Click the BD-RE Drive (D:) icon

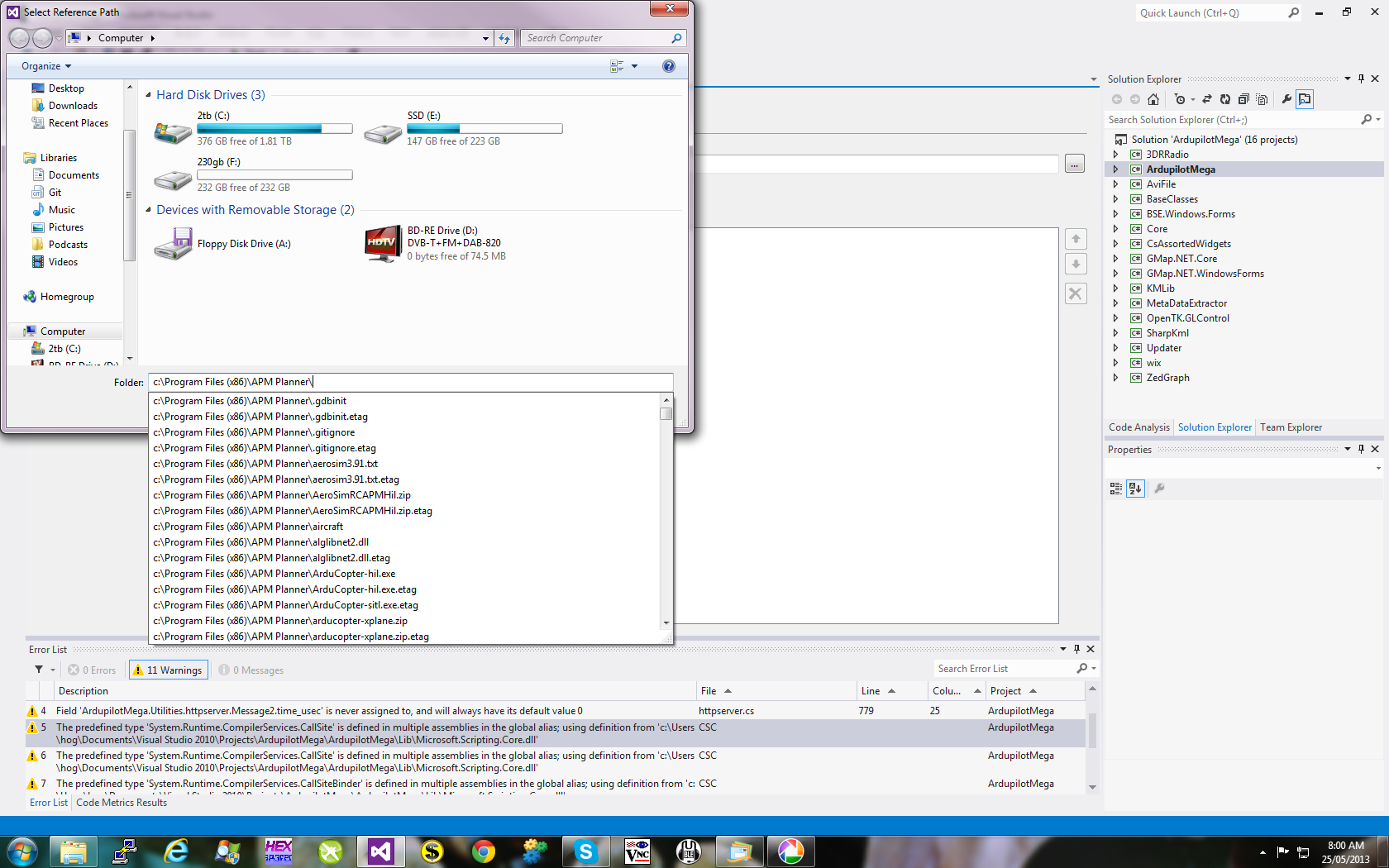(x=383, y=244)
